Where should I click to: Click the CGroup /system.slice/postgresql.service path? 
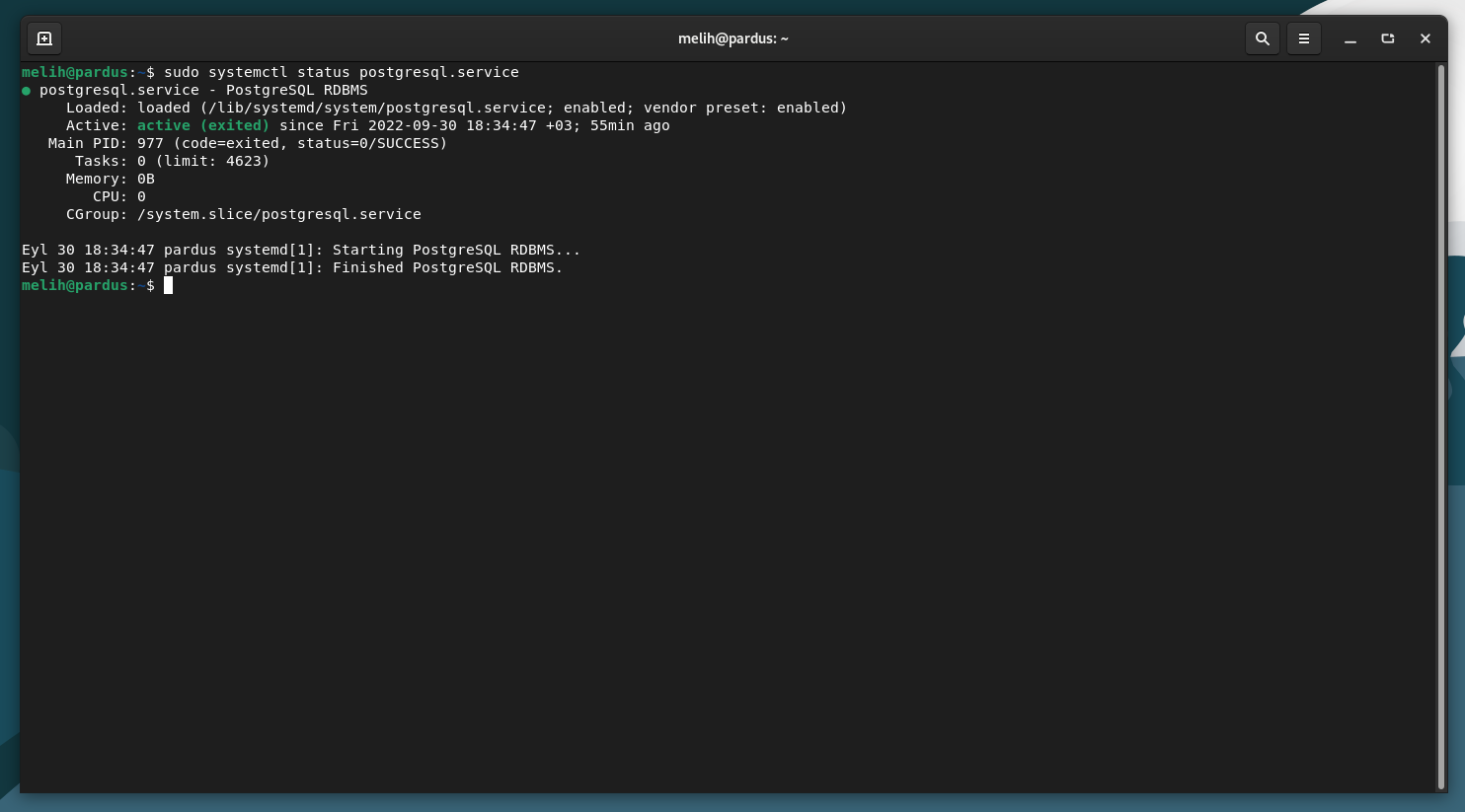(x=279, y=214)
